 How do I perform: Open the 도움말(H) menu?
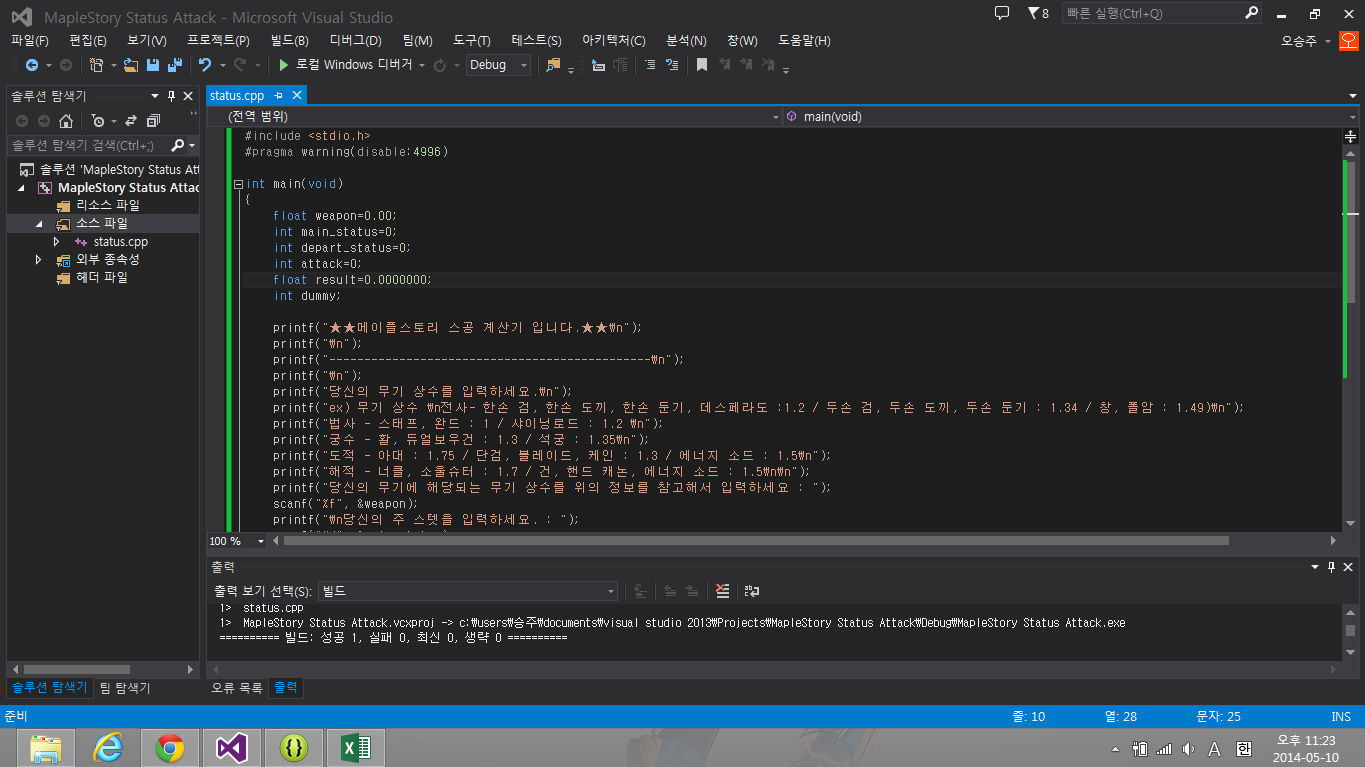pos(804,41)
